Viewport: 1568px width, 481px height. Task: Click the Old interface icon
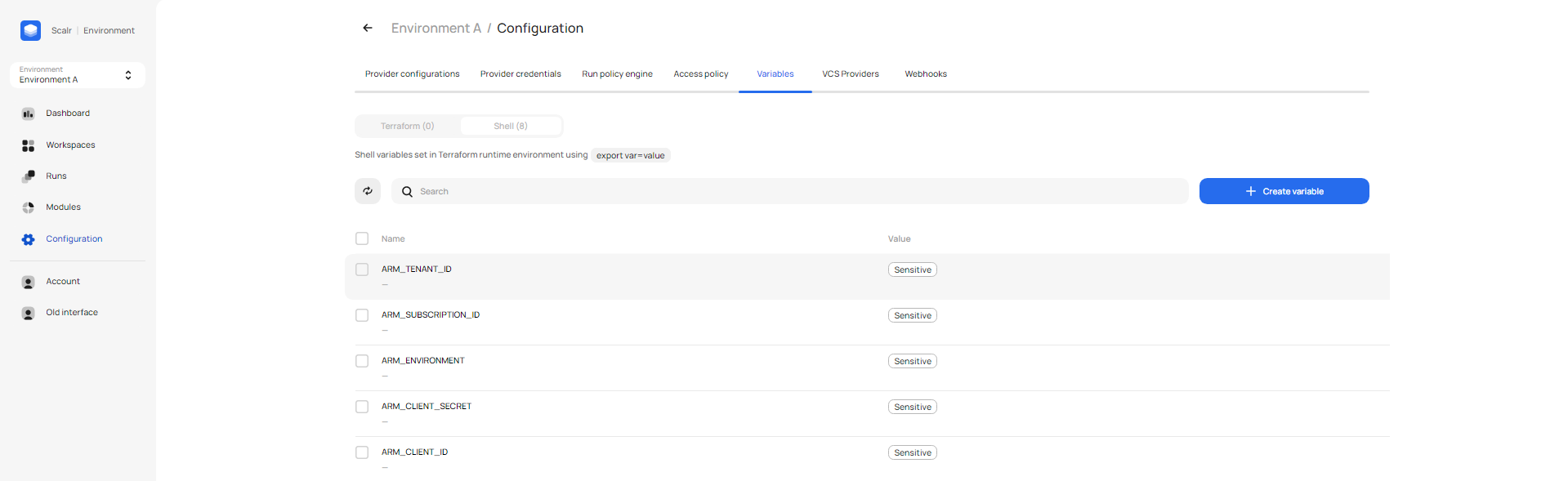[x=29, y=313]
